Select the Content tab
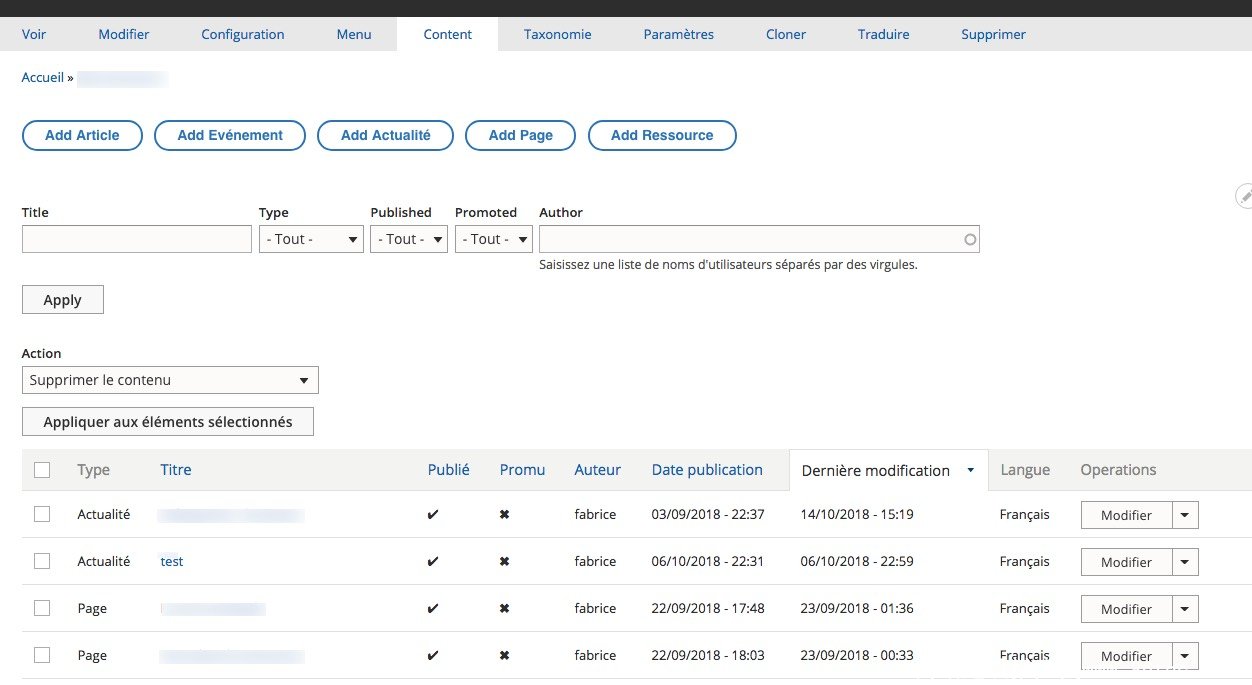Viewport: 1252px width, 685px height. [448, 34]
